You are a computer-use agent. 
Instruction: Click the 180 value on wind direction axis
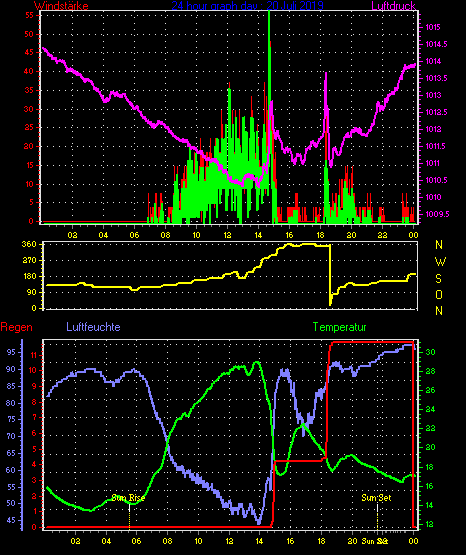[x=29, y=276]
